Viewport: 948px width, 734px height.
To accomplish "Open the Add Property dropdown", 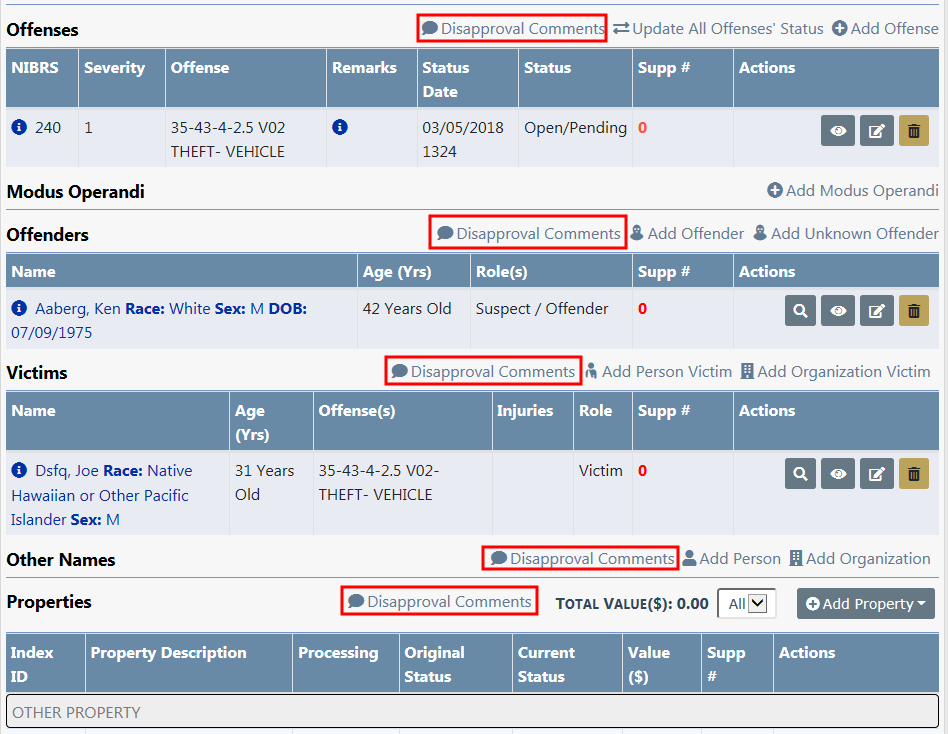I will [x=865, y=604].
